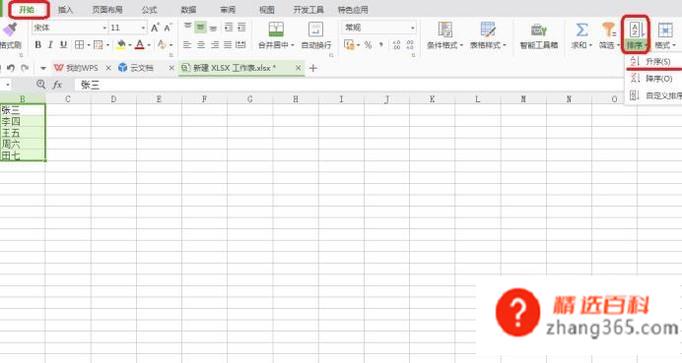This screenshot has width=682, height=363.
Task: Select the cell containing 李四
Action: pos(23,121)
